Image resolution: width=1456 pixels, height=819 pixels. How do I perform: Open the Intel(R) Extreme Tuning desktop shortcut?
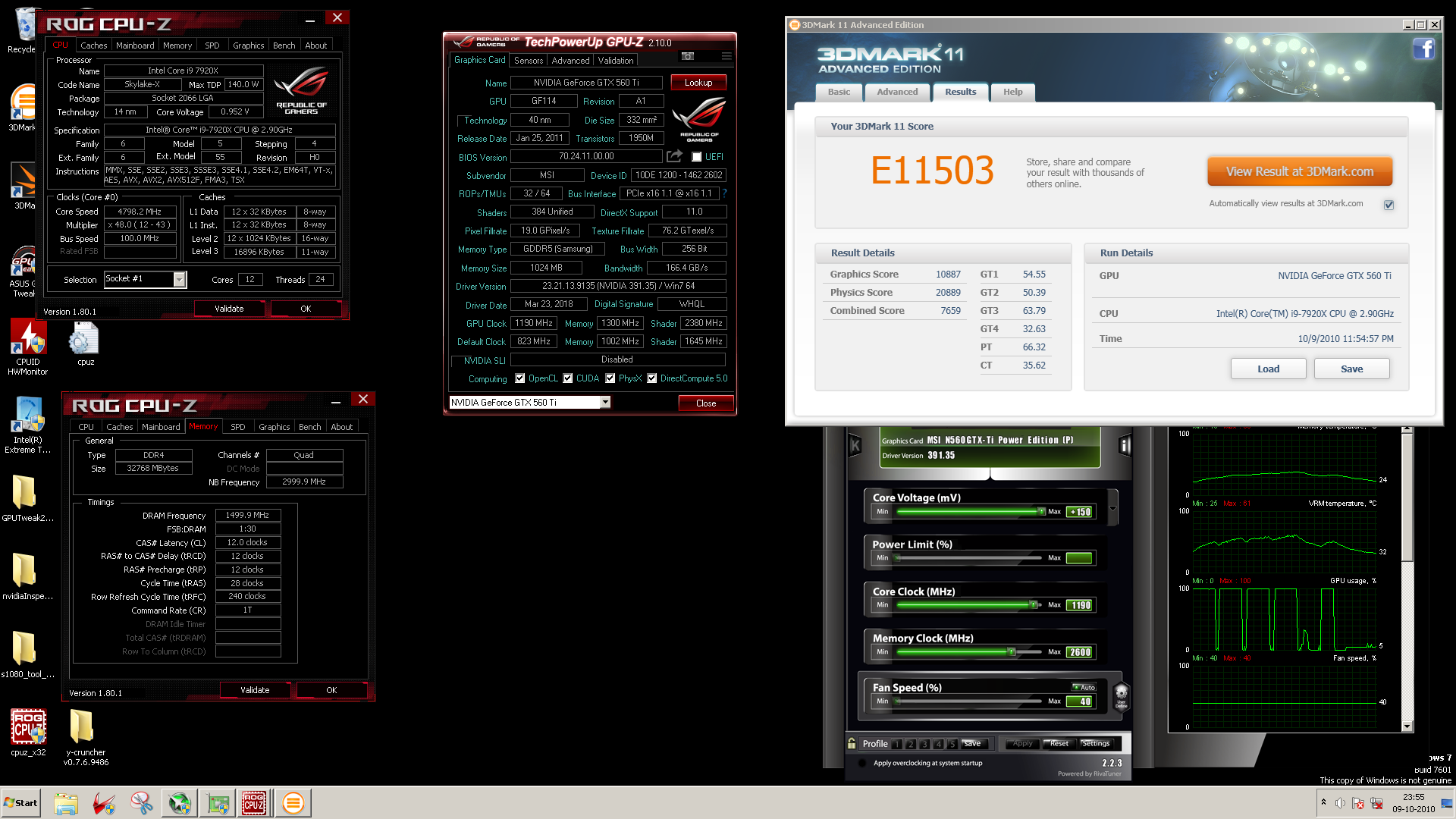point(28,425)
